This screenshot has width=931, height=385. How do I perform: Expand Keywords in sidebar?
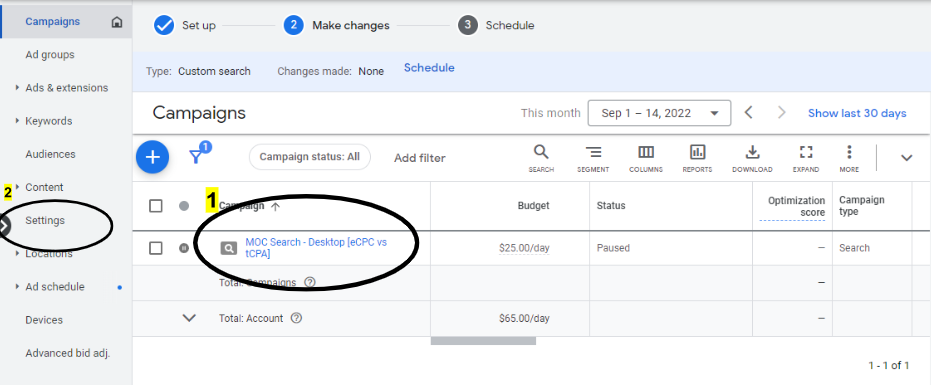17,121
